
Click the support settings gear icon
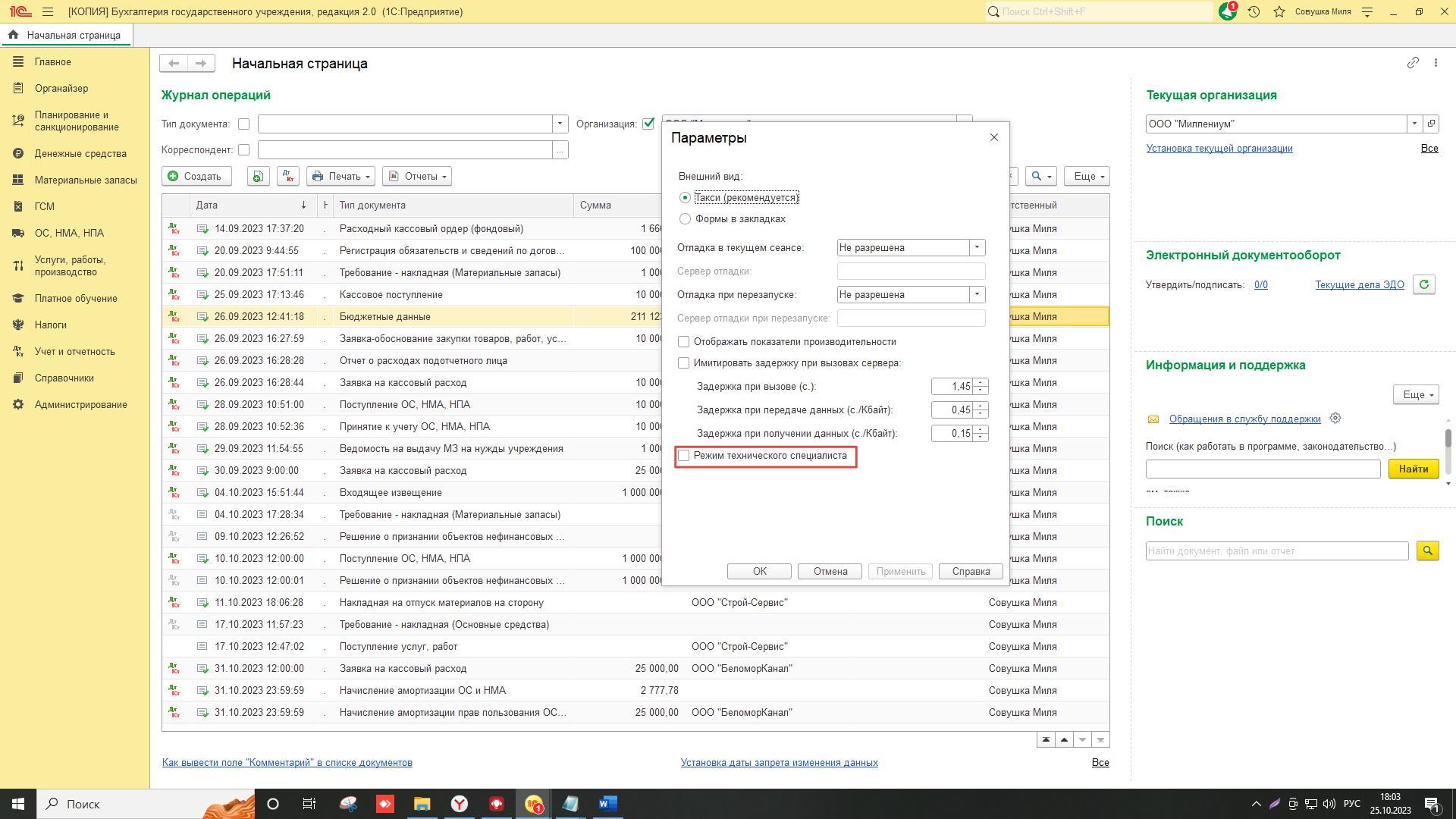[x=1335, y=418]
